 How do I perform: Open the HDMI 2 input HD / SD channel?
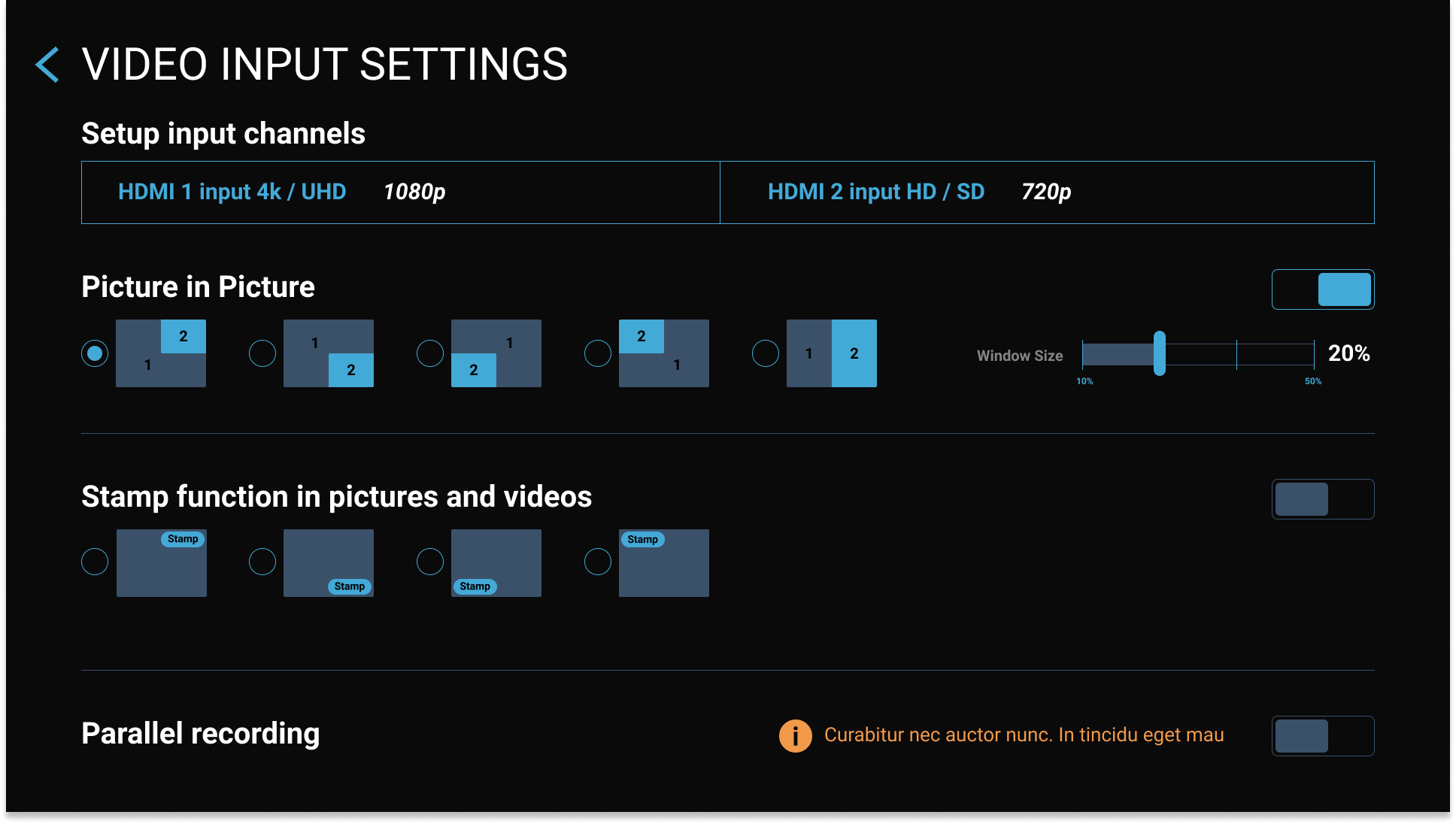click(875, 192)
